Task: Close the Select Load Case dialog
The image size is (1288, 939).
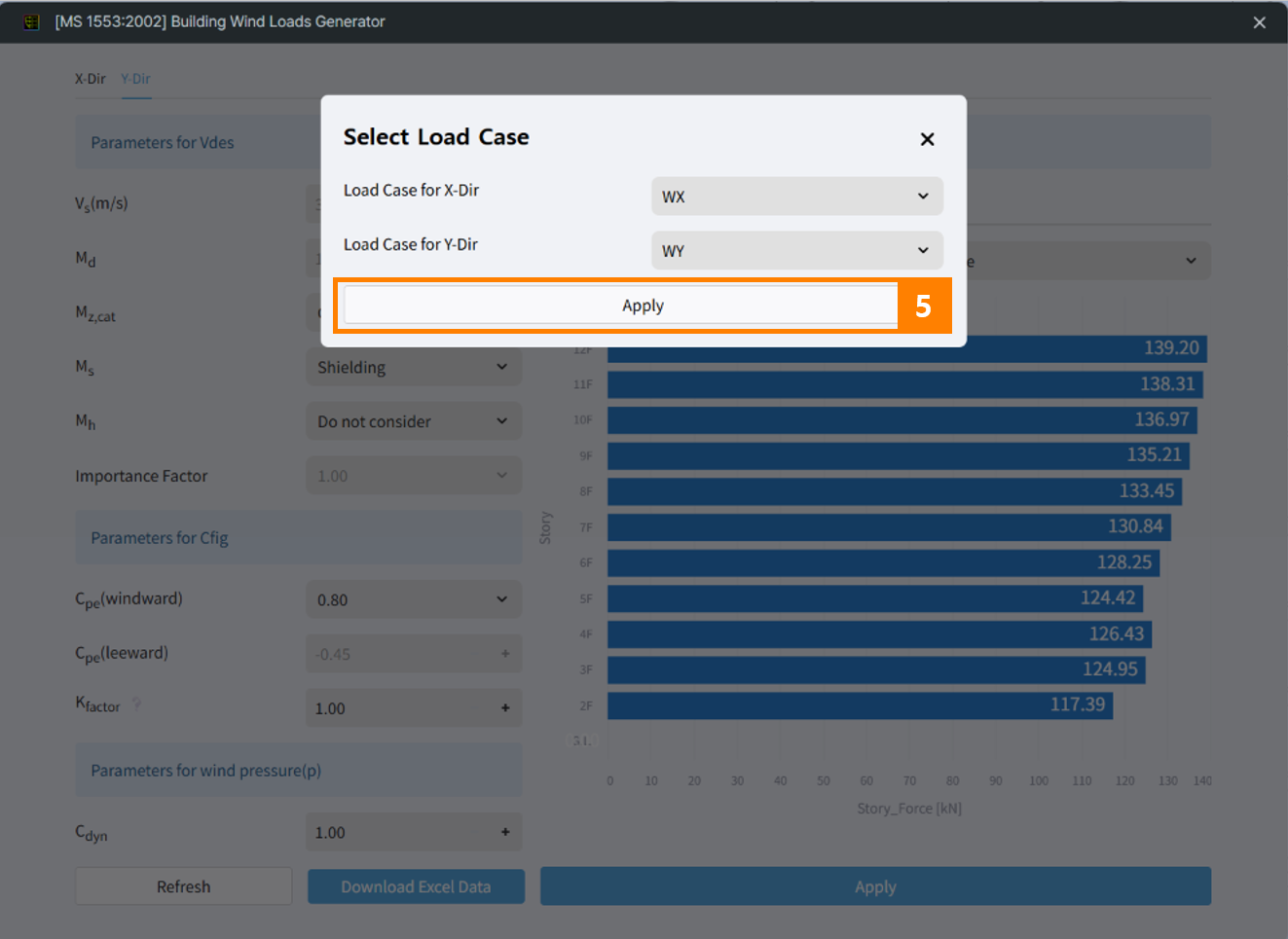Action: tap(927, 139)
